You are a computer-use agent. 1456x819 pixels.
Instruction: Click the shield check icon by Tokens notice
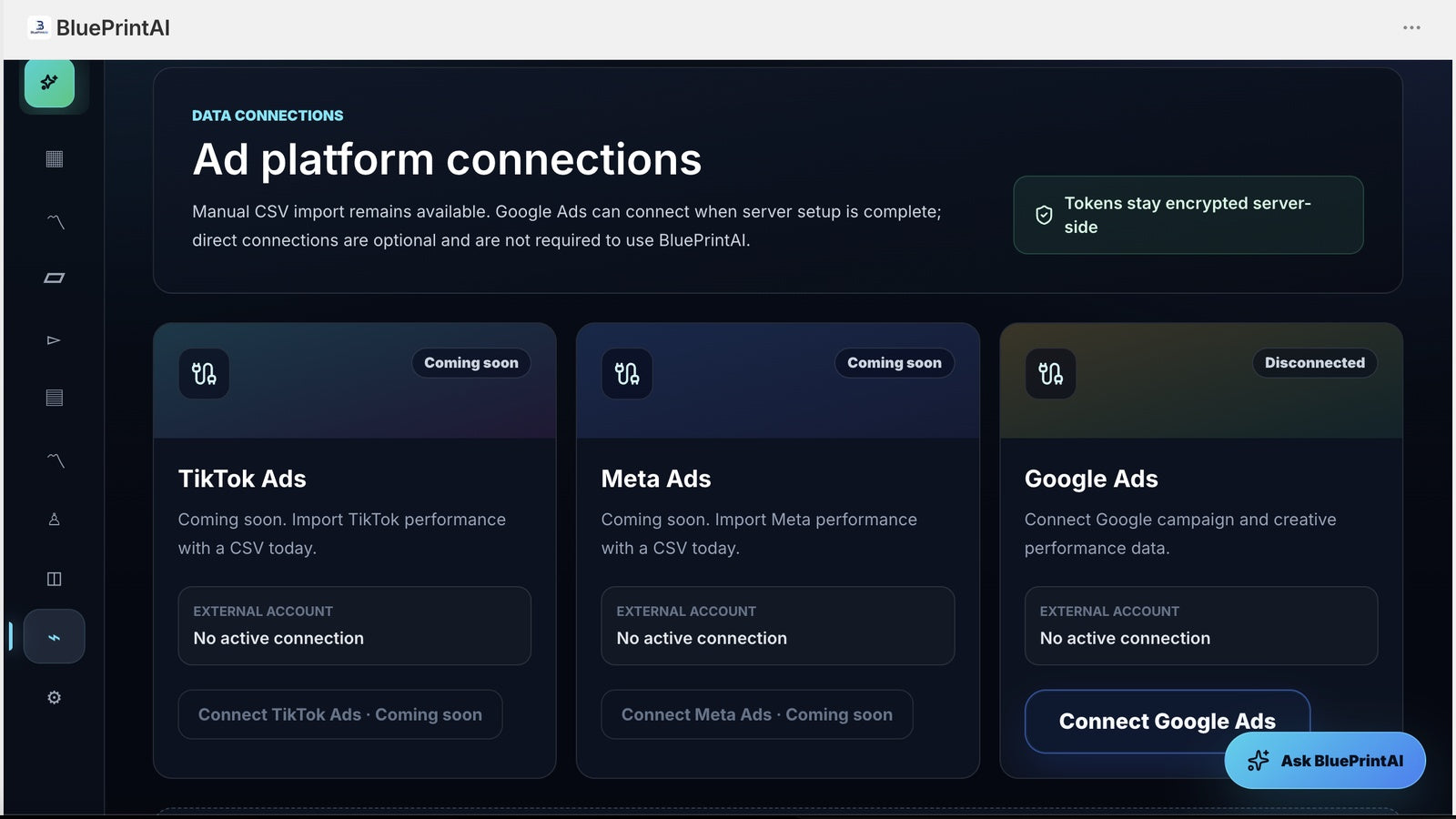1044,215
